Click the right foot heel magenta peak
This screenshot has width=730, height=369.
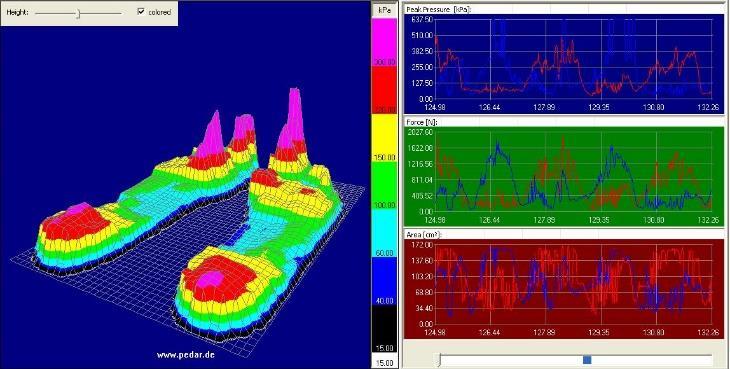208,280
